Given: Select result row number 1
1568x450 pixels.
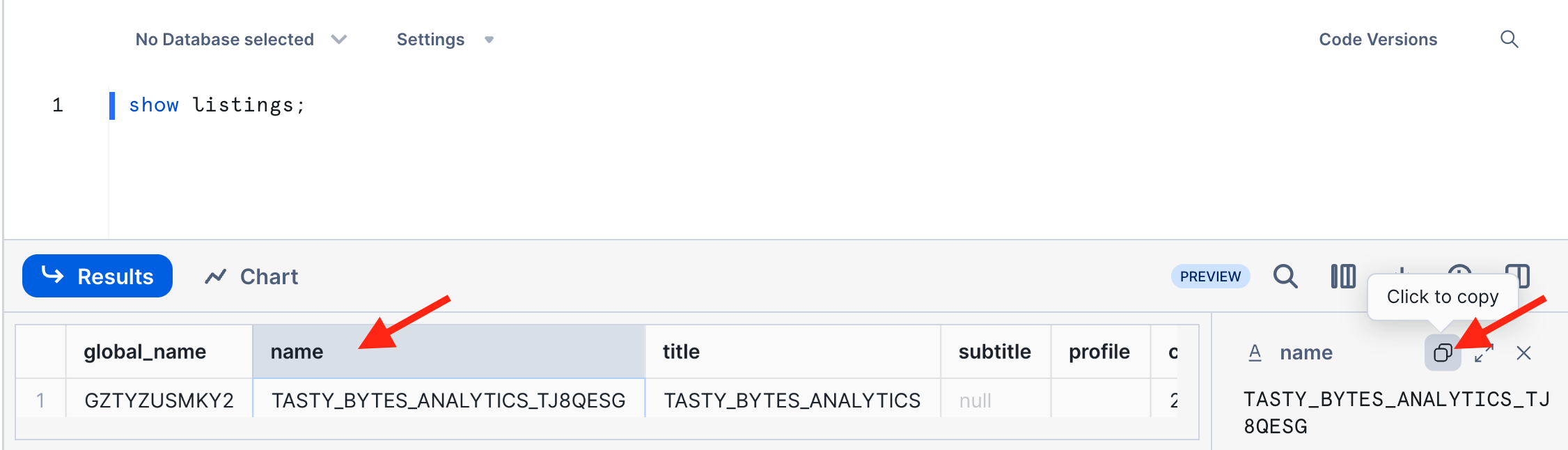Looking at the screenshot, I should click(40, 401).
